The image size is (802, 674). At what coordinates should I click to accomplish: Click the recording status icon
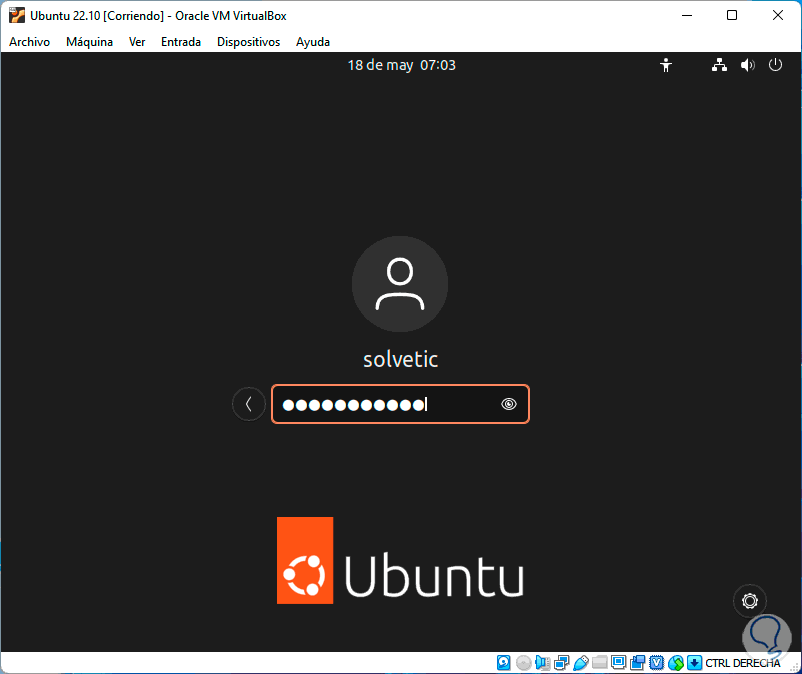point(637,663)
